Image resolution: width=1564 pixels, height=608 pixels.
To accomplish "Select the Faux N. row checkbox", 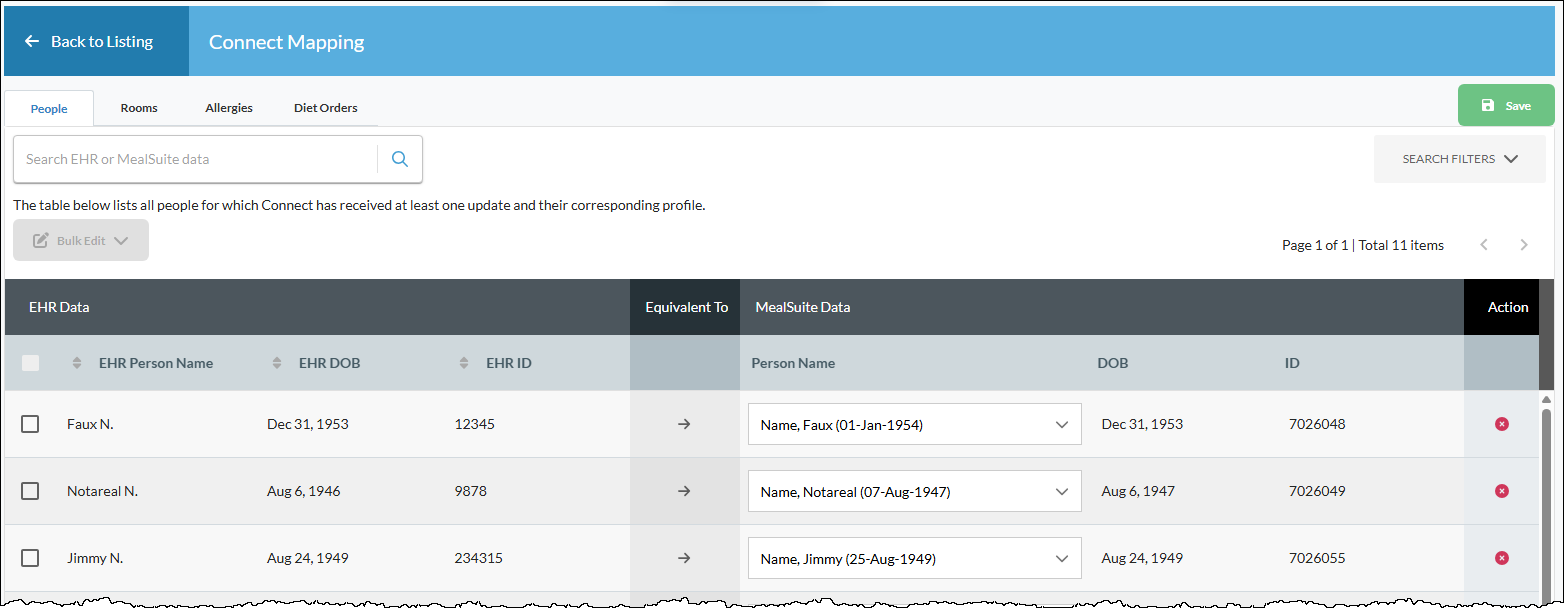I will tap(30, 424).
